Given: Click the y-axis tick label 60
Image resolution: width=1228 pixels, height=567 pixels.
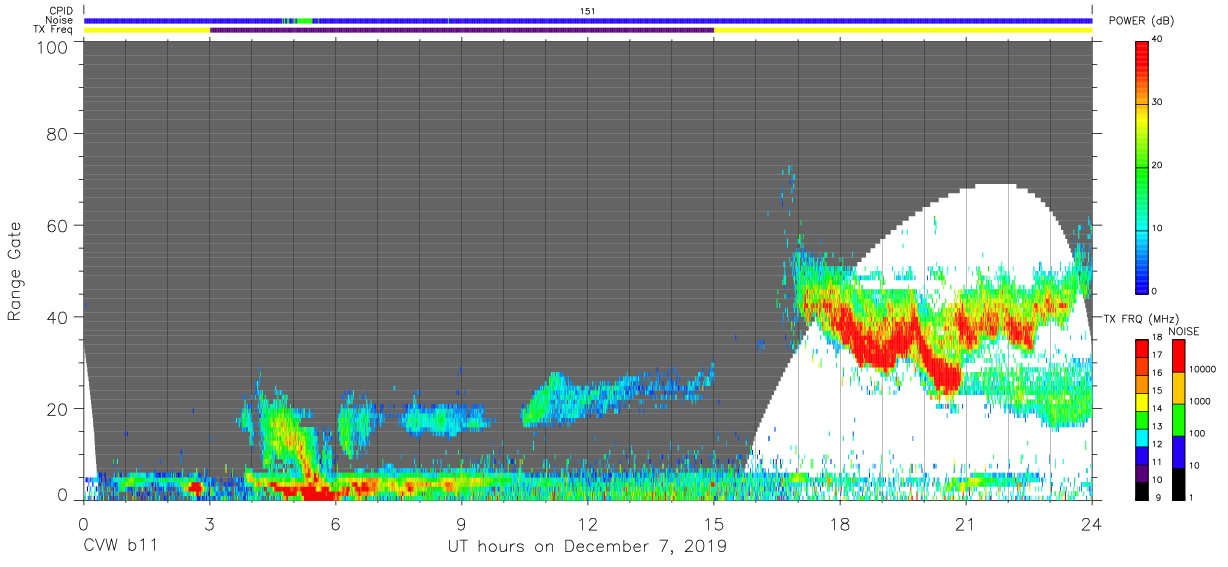Looking at the screenshot, I should click(56, 225).
